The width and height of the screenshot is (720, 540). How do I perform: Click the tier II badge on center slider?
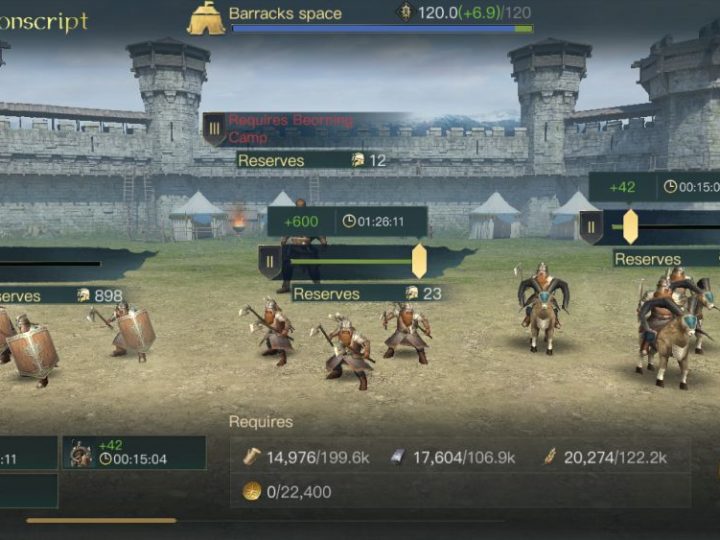coord(270,262)
